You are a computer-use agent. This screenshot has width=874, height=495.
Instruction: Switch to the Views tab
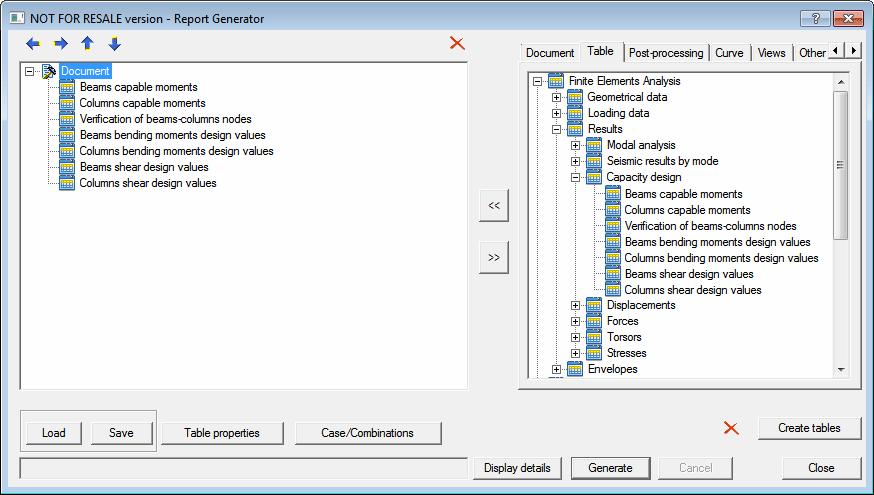[771, 53]
